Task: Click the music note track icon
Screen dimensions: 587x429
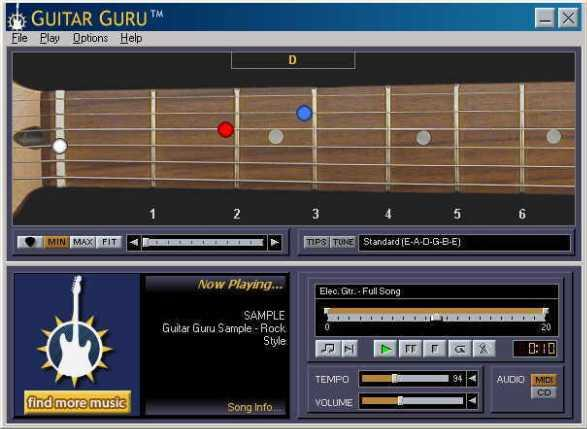Action: tap(328, 349)
